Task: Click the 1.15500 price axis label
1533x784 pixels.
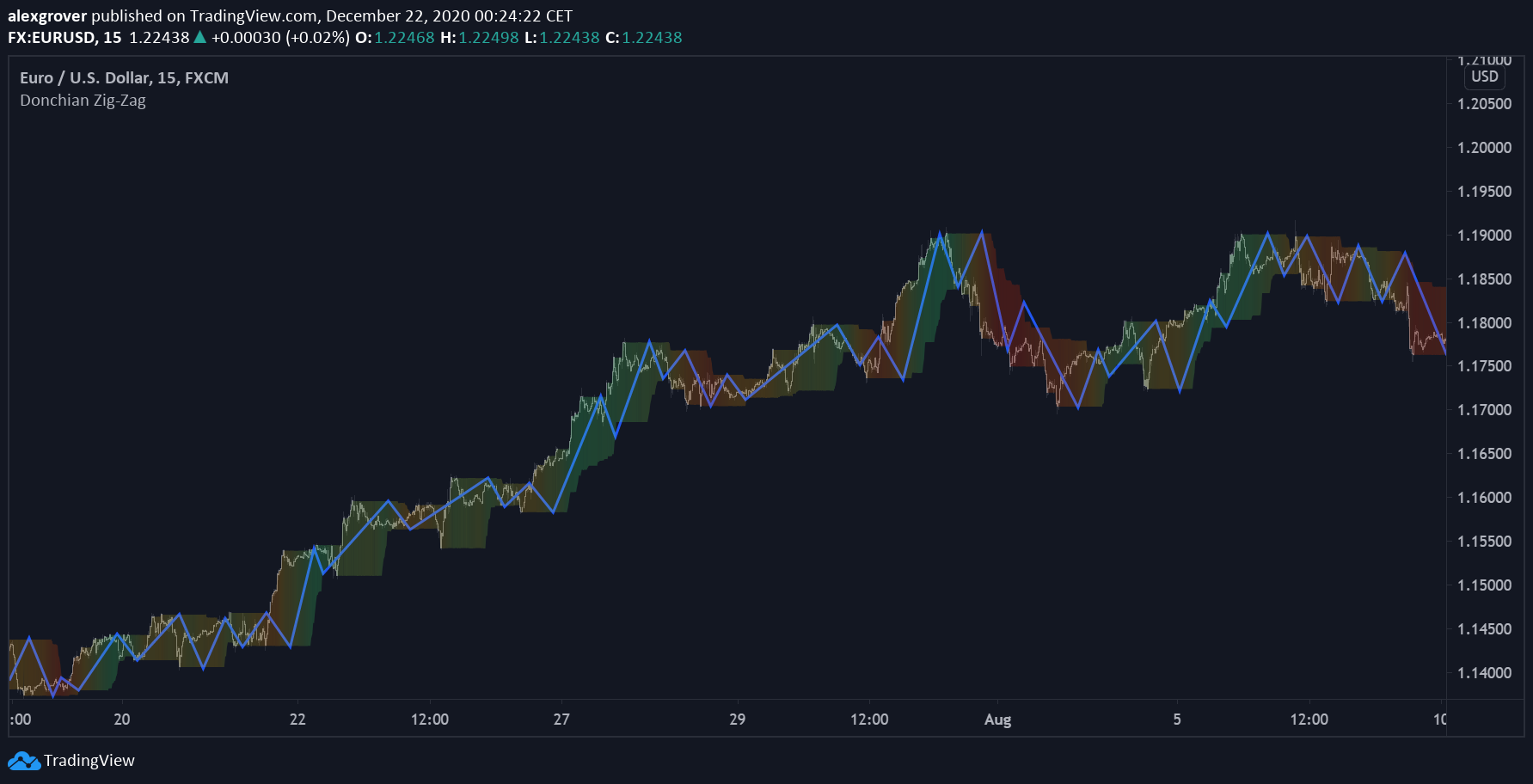Action: [1484, 542]
